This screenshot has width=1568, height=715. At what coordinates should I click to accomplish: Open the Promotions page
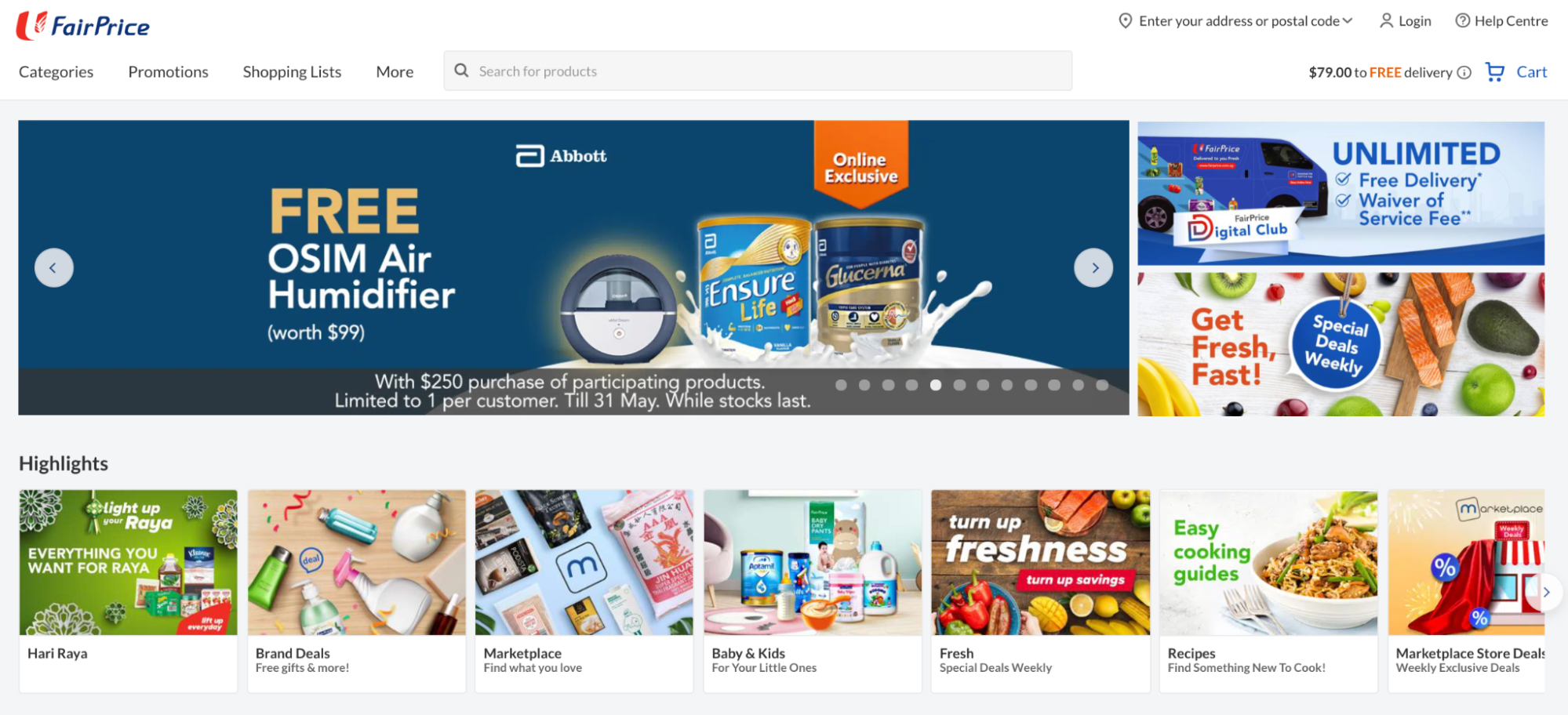169,72
